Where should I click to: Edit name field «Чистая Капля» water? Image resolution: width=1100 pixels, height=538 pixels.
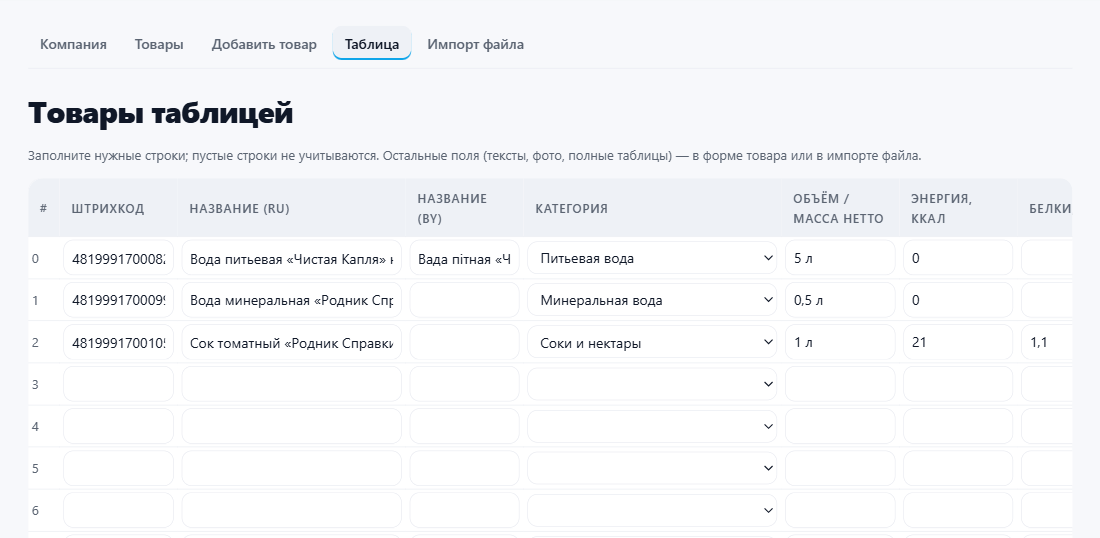pos(292,258)
